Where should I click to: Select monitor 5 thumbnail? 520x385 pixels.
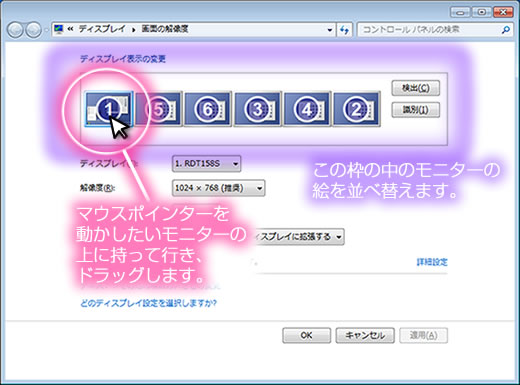[x=158, y=109]
